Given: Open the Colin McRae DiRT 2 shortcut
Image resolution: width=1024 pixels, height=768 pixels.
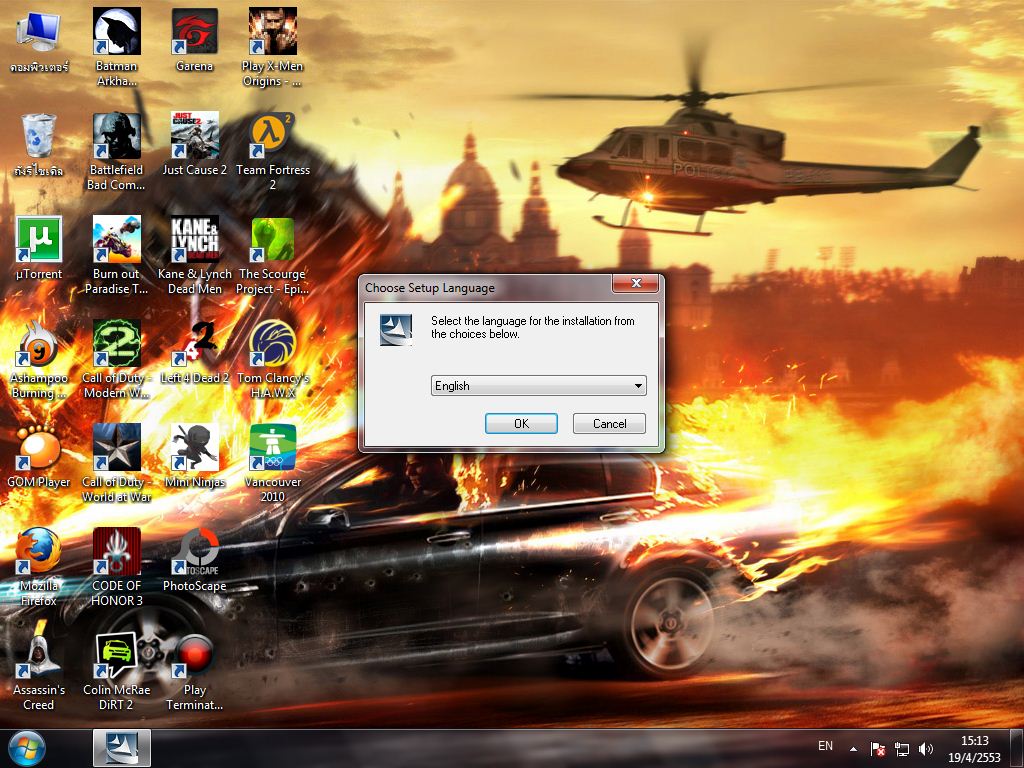Looking at the screenshot, I should [116, 671].
